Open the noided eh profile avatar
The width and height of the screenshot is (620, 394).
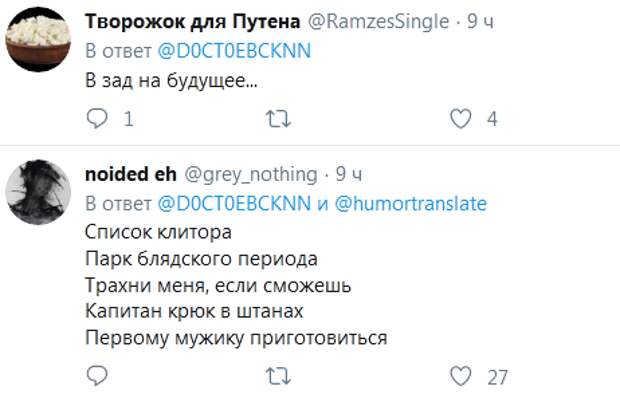(x=38, y=192)
